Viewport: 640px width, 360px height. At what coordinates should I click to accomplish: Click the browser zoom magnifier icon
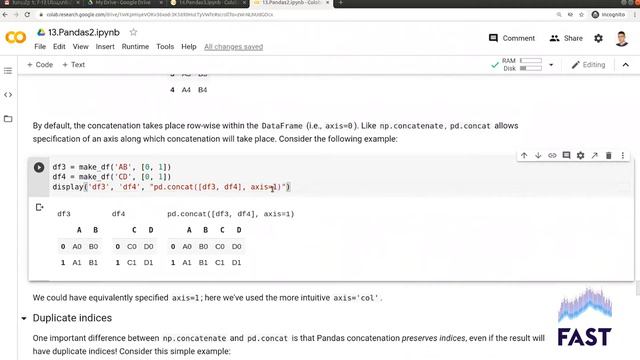[x=559, y=14]
